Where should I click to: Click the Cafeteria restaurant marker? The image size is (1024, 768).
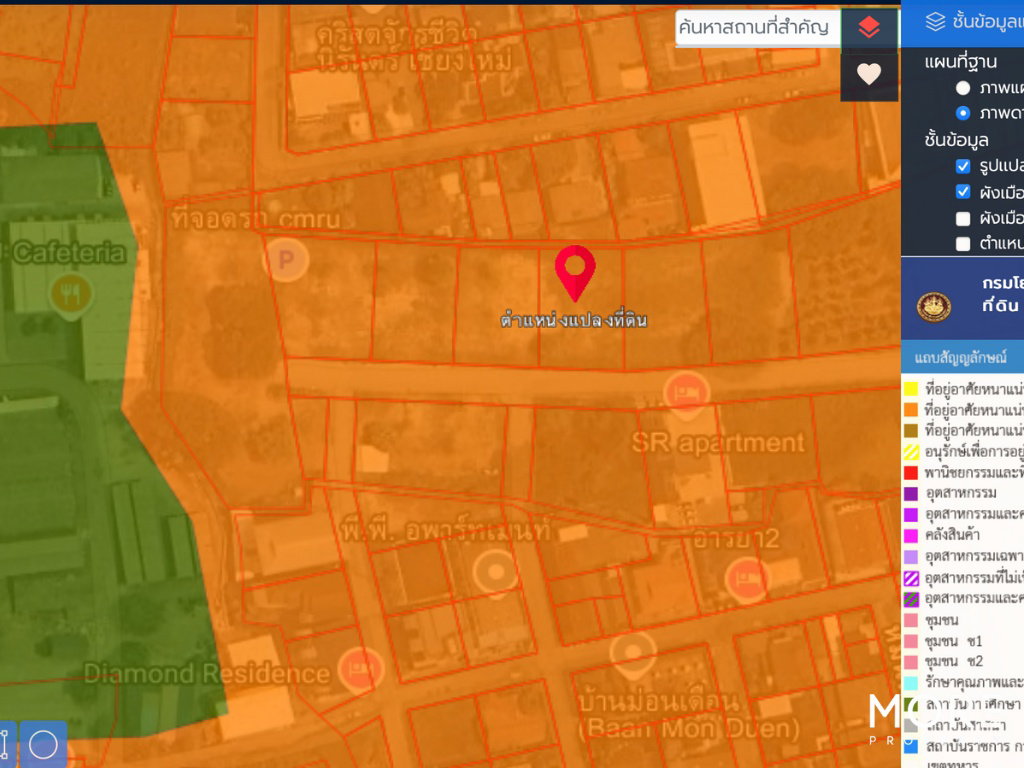click(71, 294)
